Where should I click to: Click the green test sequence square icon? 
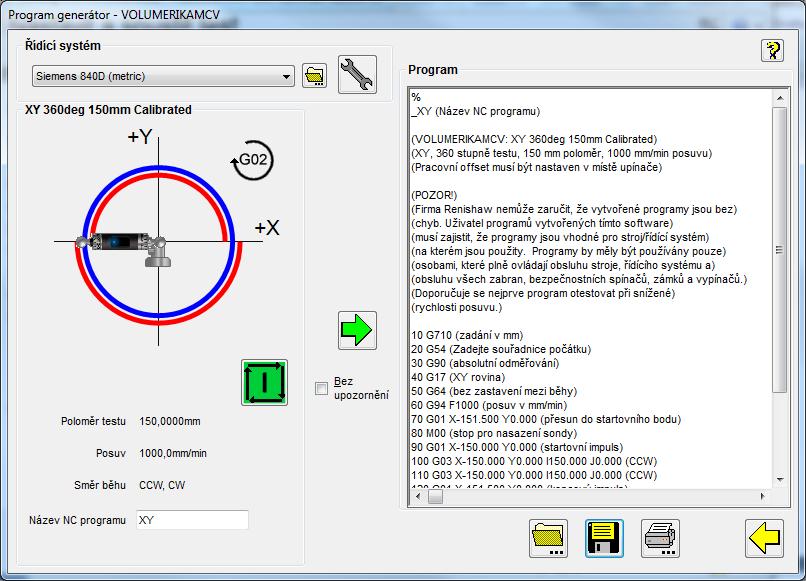[264, 383]
